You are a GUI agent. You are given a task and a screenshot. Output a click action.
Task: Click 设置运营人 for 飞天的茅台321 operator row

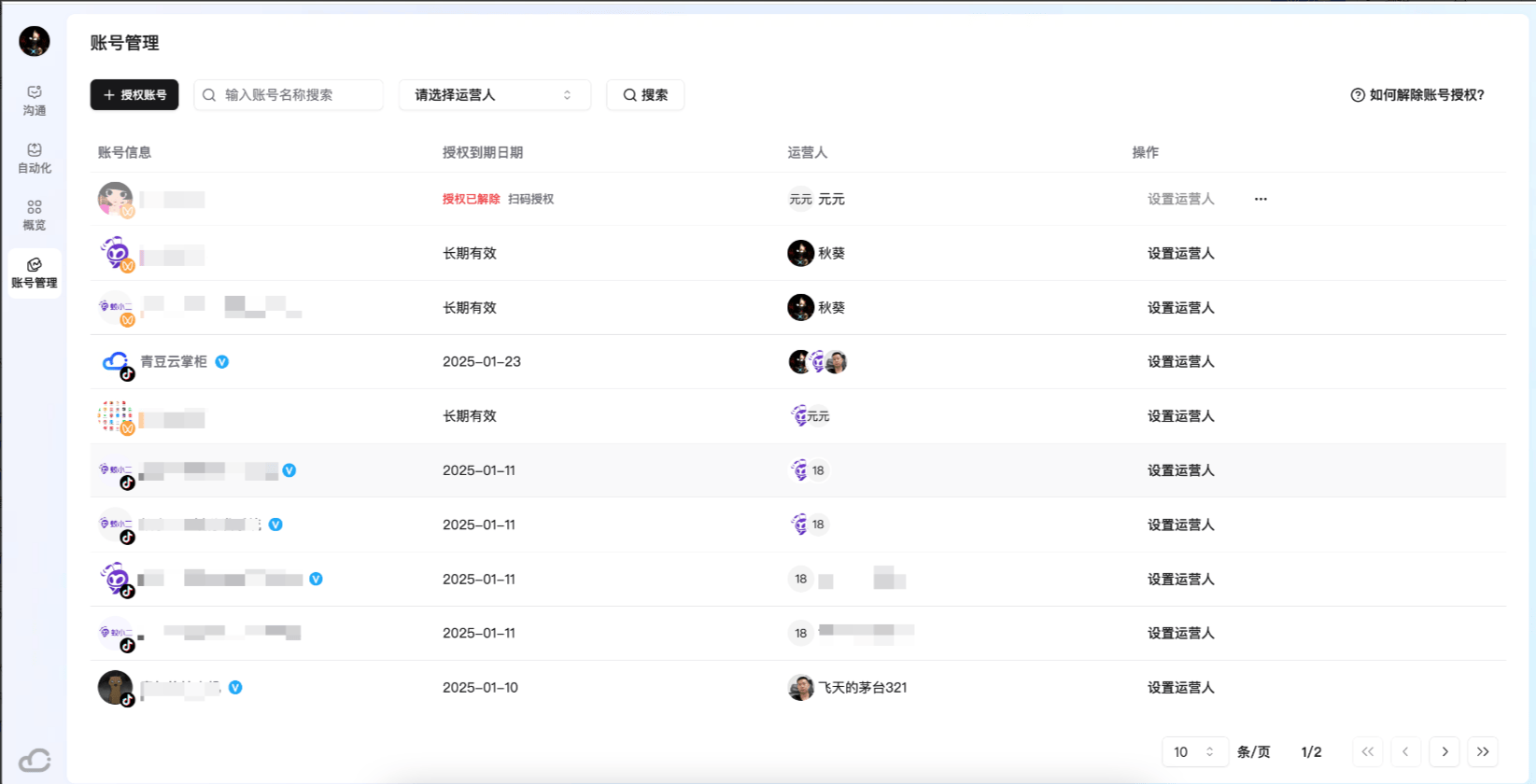[1181, 687]
